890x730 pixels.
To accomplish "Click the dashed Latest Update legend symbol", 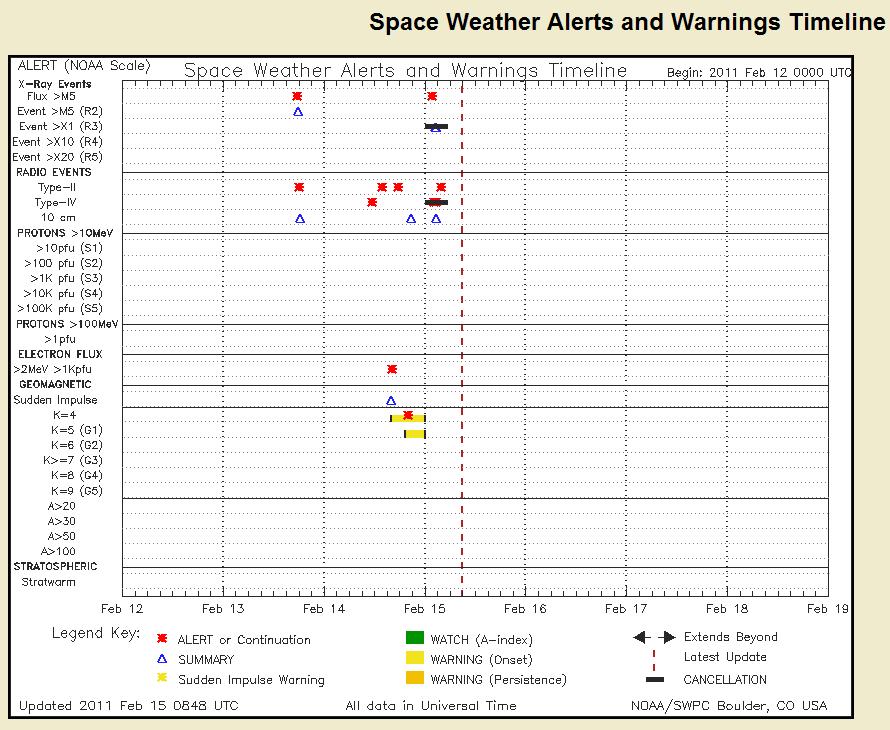I will click(654, 660).
